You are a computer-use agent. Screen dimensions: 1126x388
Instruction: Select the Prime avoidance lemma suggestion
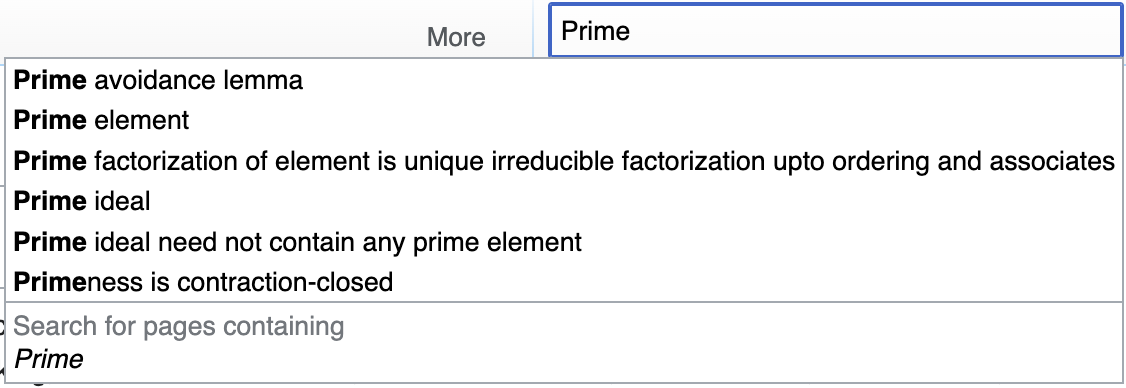click(564, 80)
